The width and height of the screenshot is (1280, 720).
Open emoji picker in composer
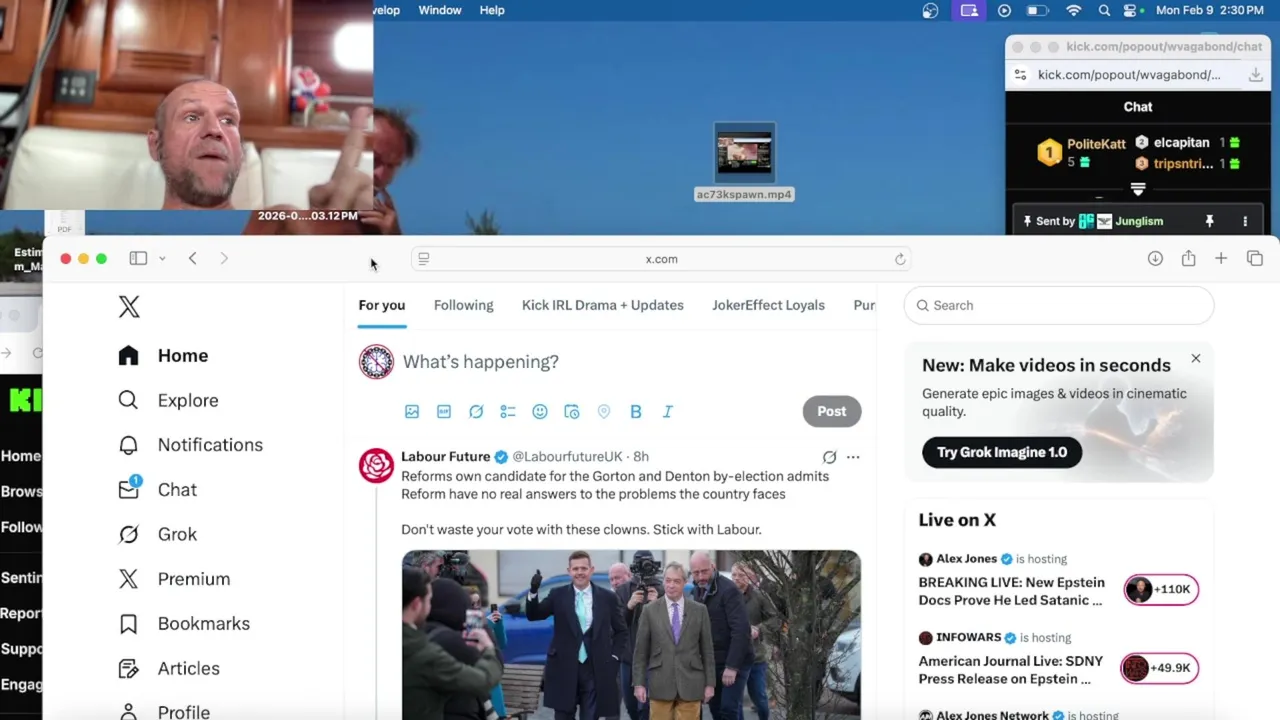540,411
